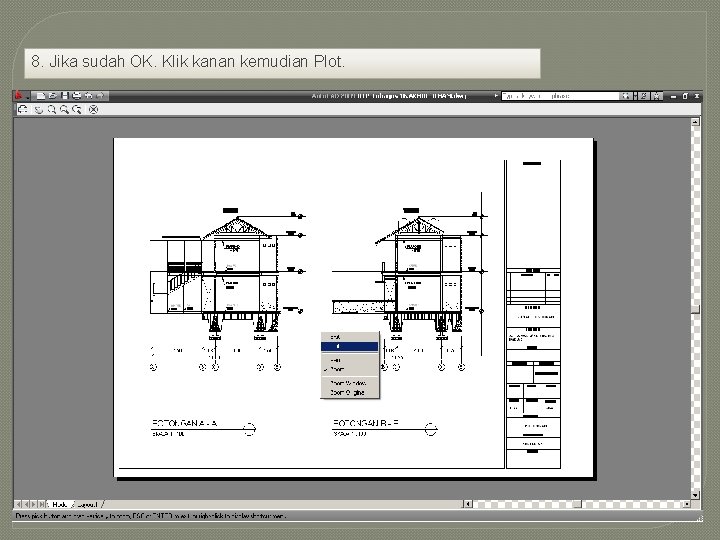The width and height of the screenshot is (720, 540).
Task: Choose checked Zoom entry in context menu
Action: [350, 369]
